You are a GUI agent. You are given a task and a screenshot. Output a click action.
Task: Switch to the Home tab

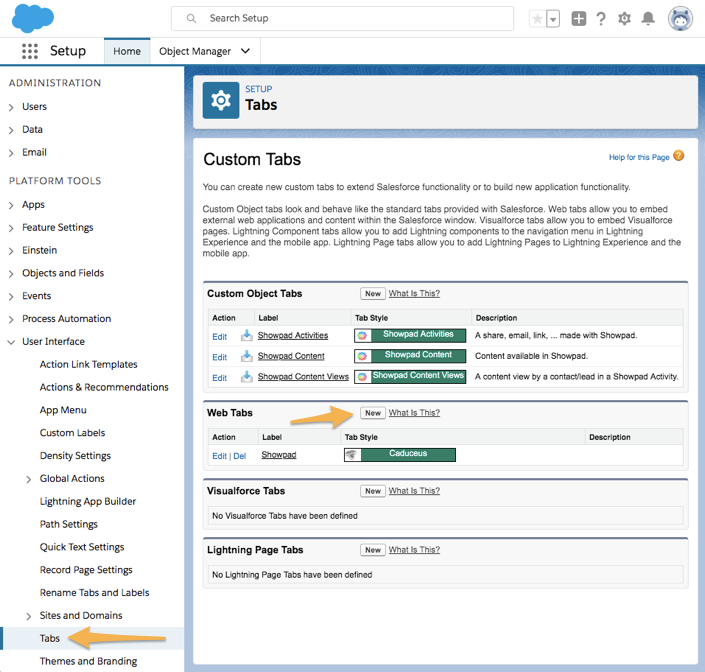pos(127,51)
